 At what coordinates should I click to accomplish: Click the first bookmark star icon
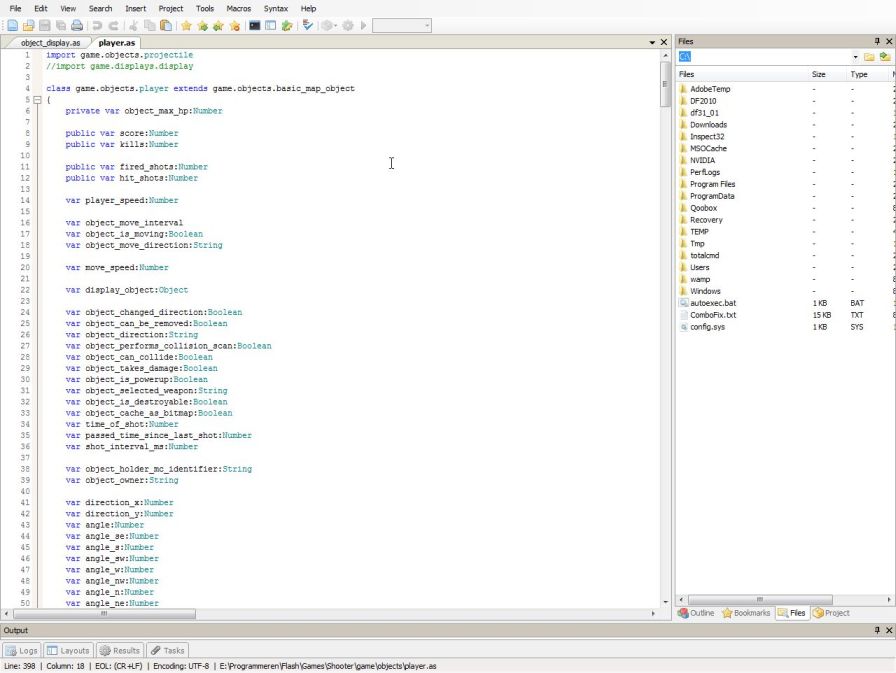[x=186, y=25]
